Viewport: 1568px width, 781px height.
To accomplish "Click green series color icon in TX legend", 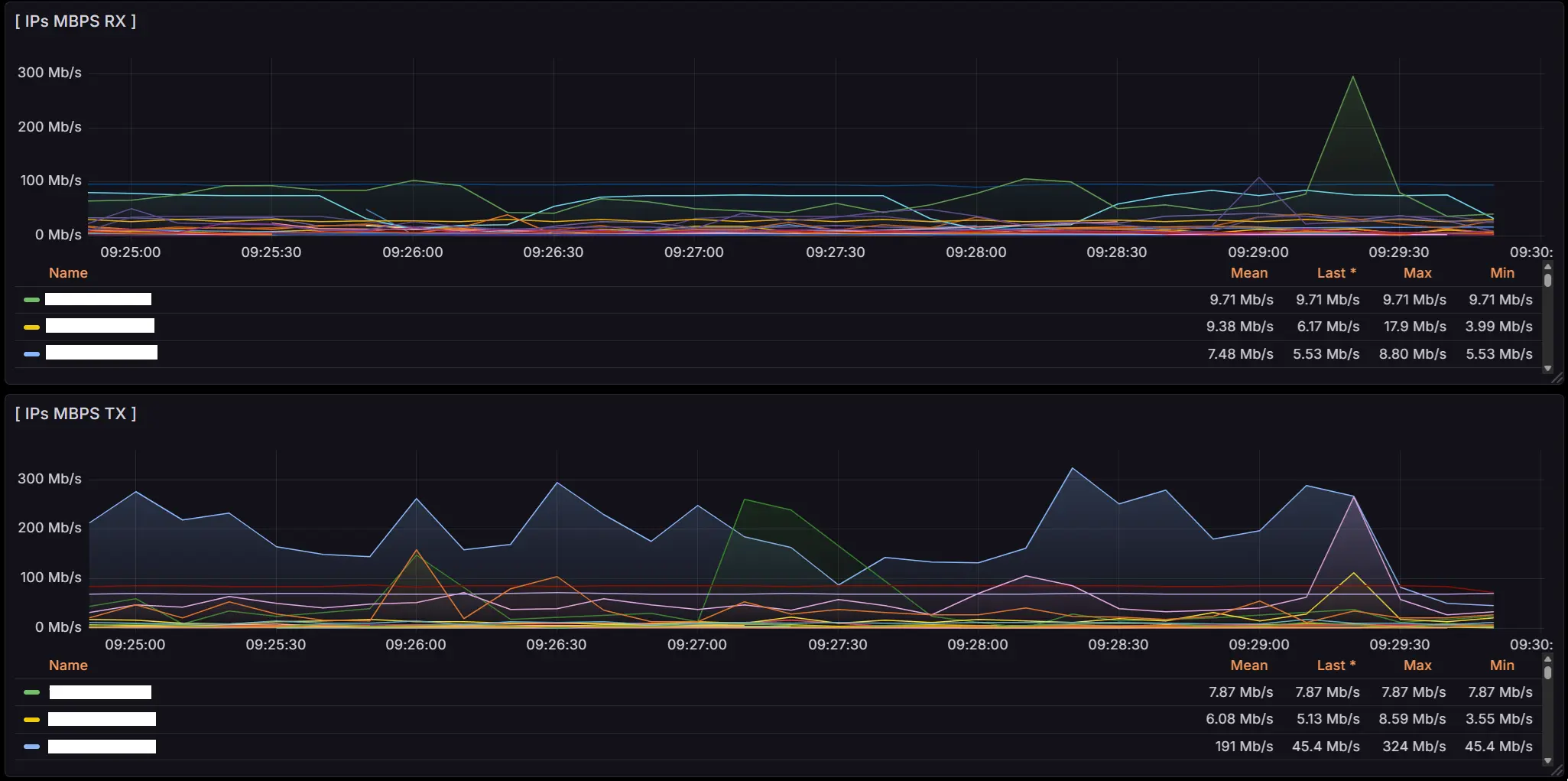I will (31, 692).
